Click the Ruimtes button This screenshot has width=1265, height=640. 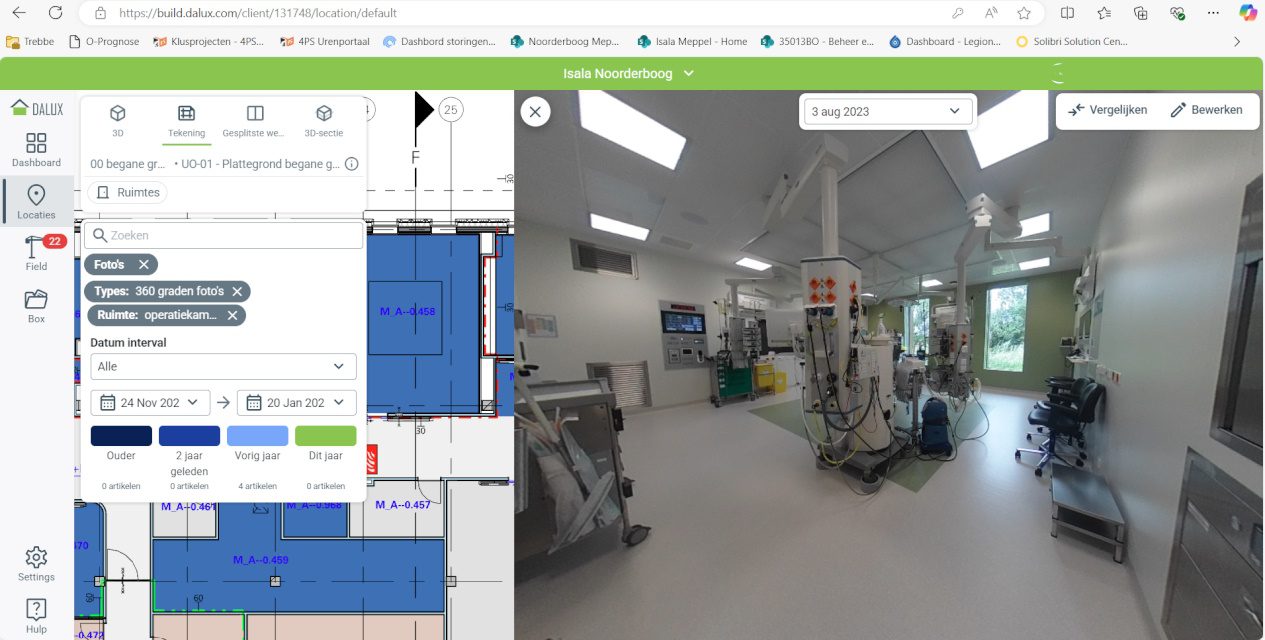click(x=128, y=192)
